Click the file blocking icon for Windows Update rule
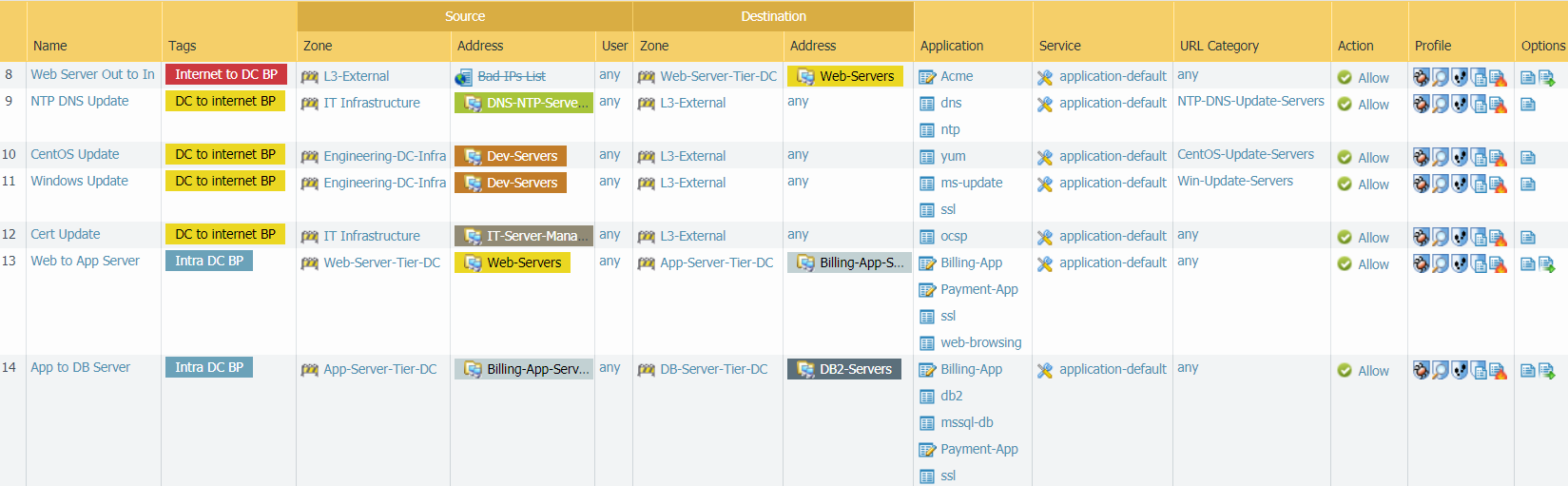Screen dimensions: 1568x486 click(x=1479, y=184)
